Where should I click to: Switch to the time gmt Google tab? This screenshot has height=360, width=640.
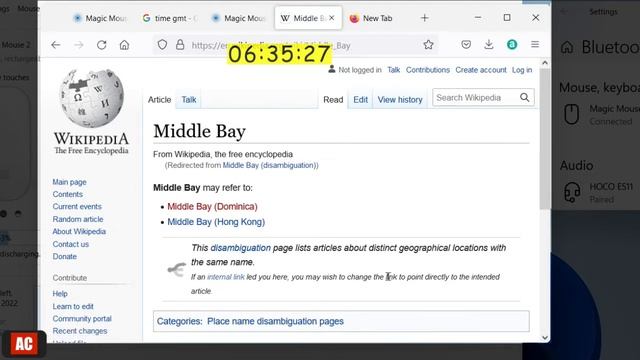pyautogui.click(x=171, y=18)
